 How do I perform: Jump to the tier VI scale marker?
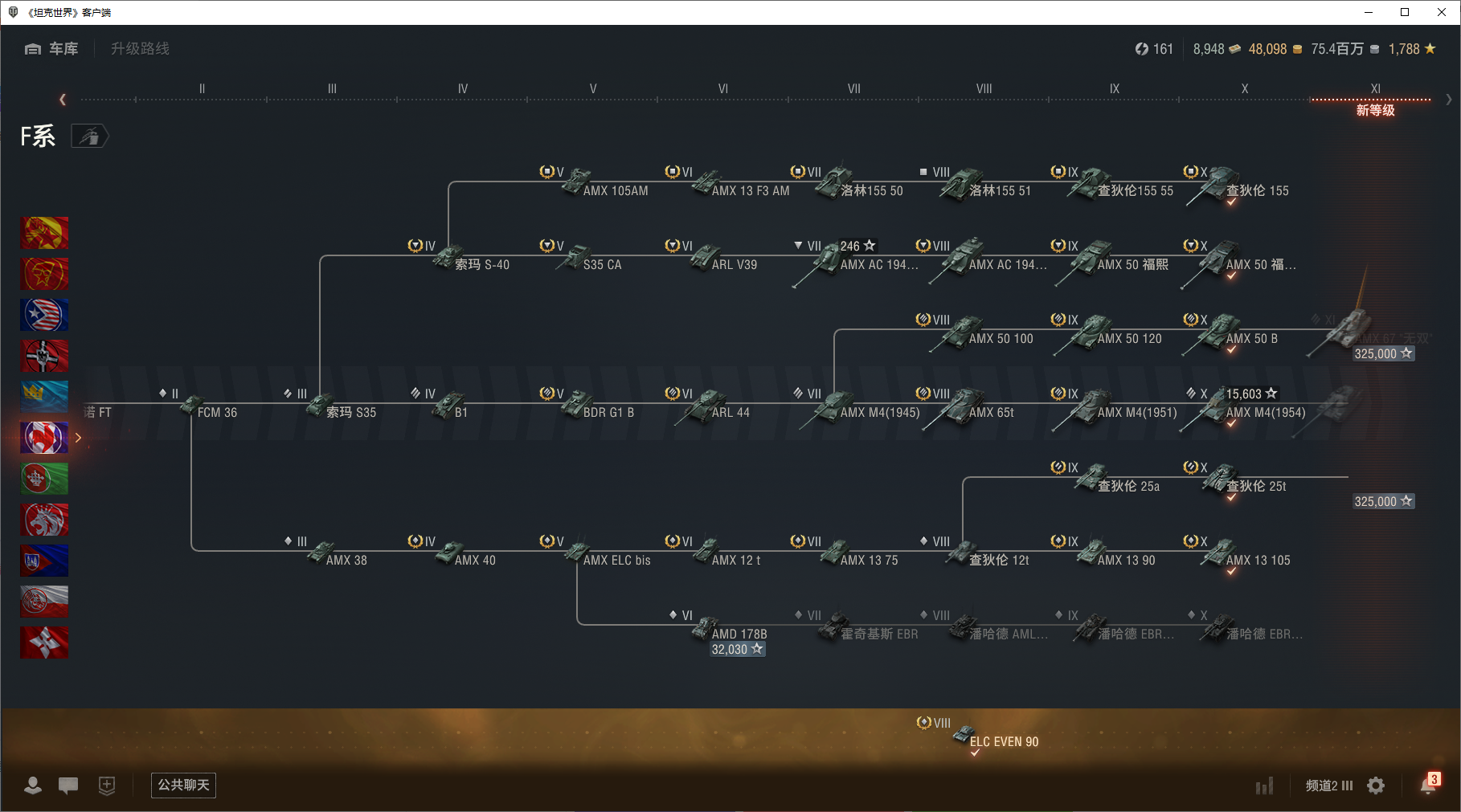723,89
